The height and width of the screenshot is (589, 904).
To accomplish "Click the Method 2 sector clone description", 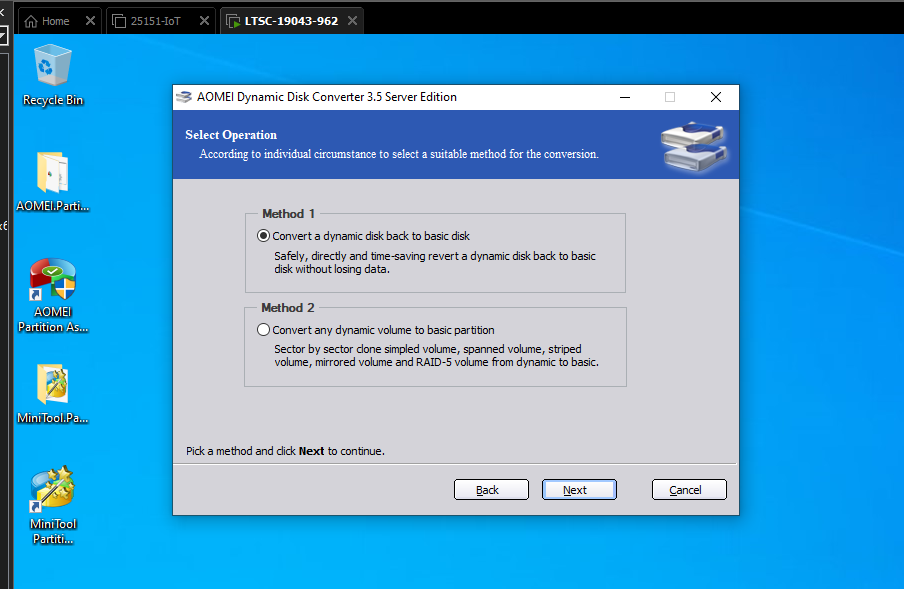I will click(436, 356).
